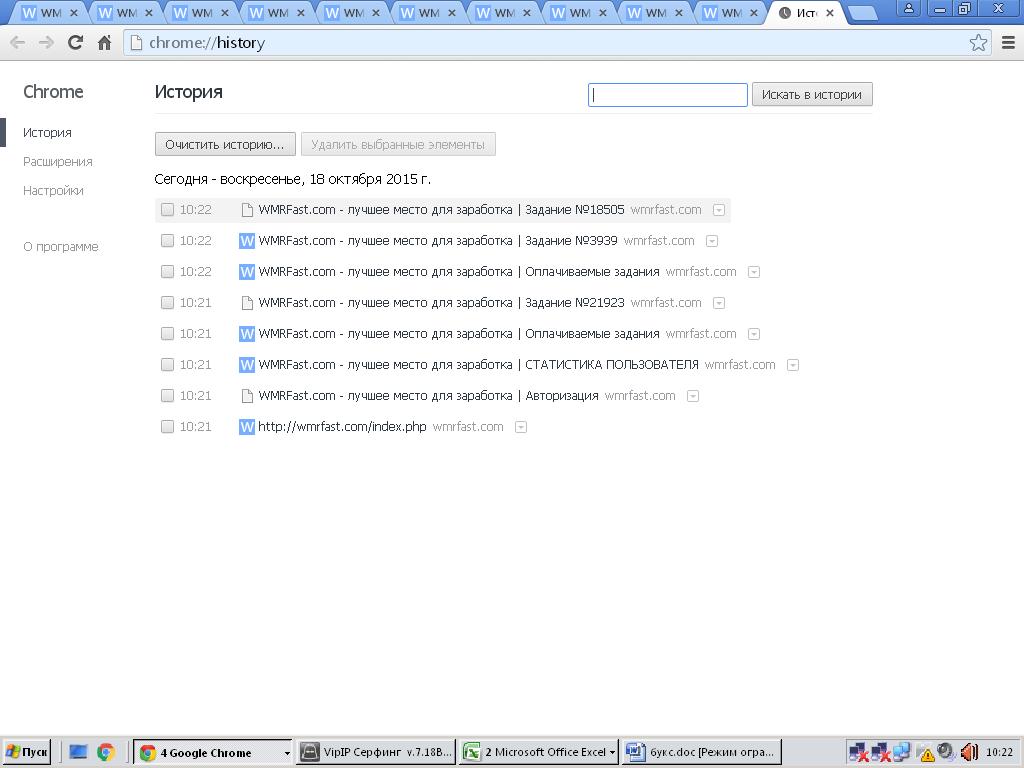1024x768 pixels.
Task: Switch to букс.doc Word taskbar window
Action: [x=701, y=752]
